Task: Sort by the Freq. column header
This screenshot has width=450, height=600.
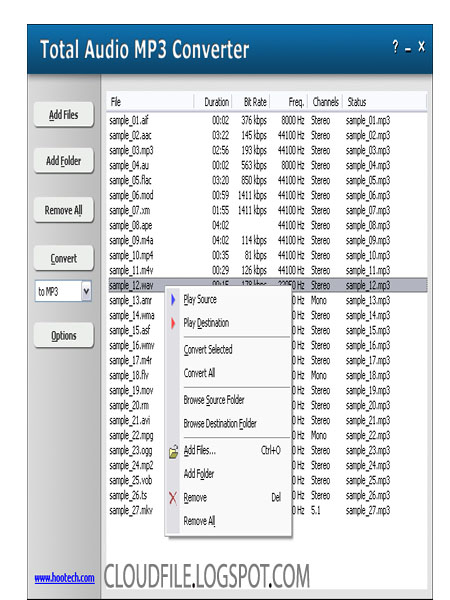Action: 289,102
